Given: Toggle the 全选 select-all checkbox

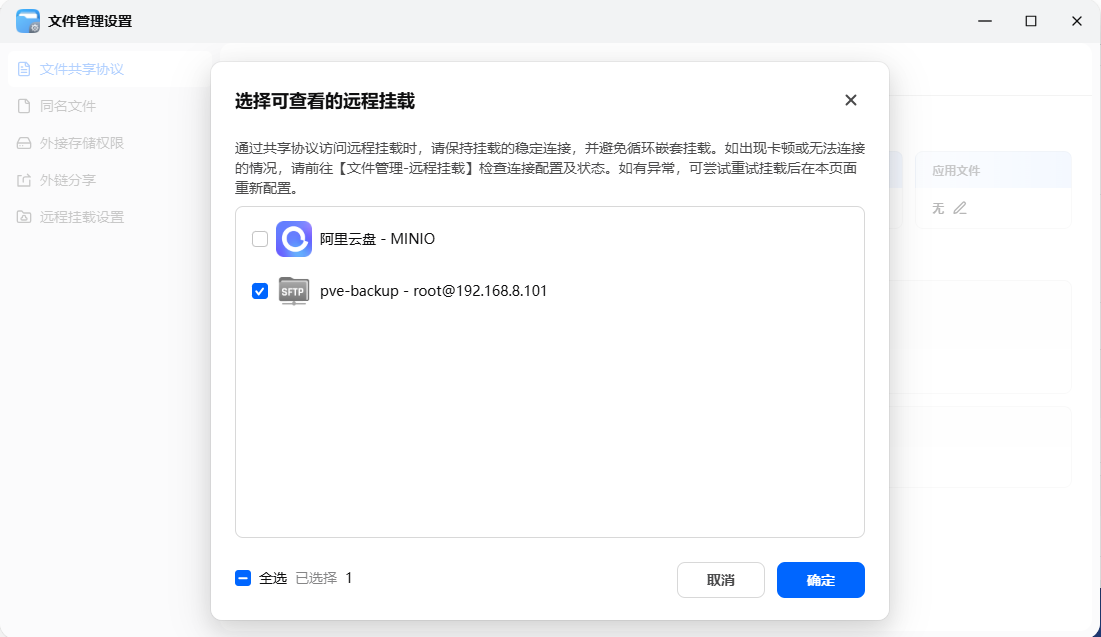Looking at the screenshot, I should click(x=243, y=578).
